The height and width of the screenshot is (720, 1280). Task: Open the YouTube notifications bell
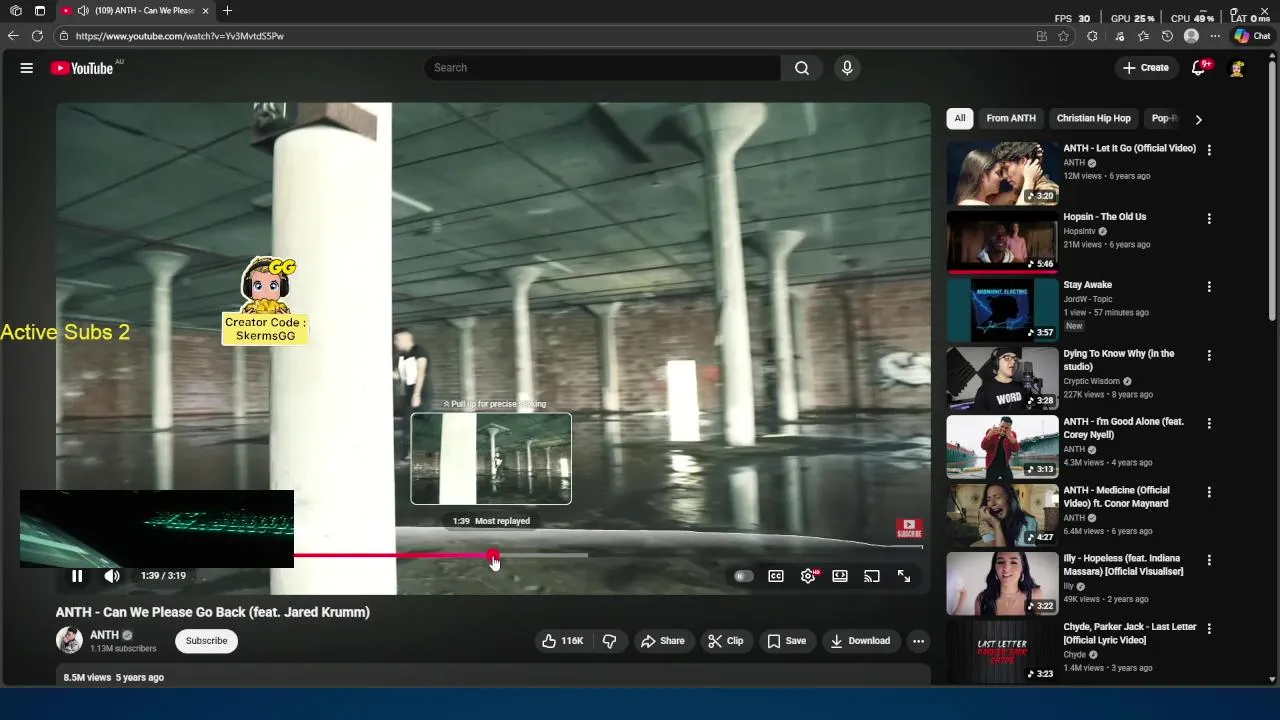coord(1198,68)
